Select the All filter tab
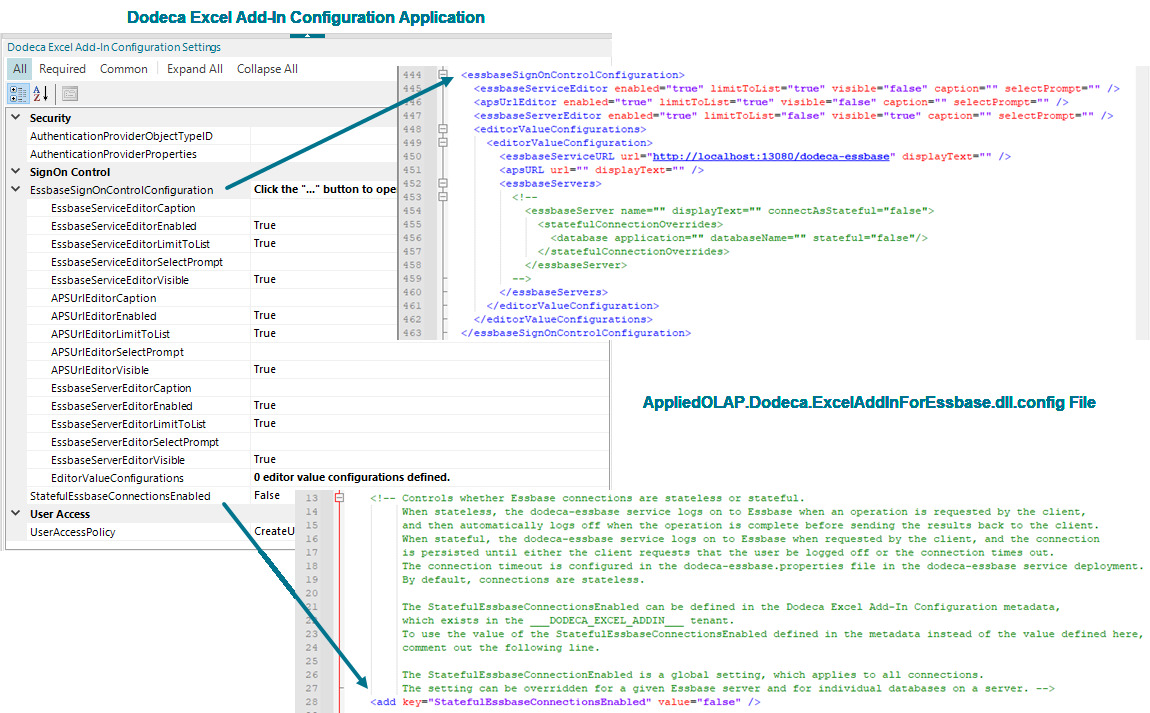Viewport: 1150px width, 713px height. click(20, 69)
